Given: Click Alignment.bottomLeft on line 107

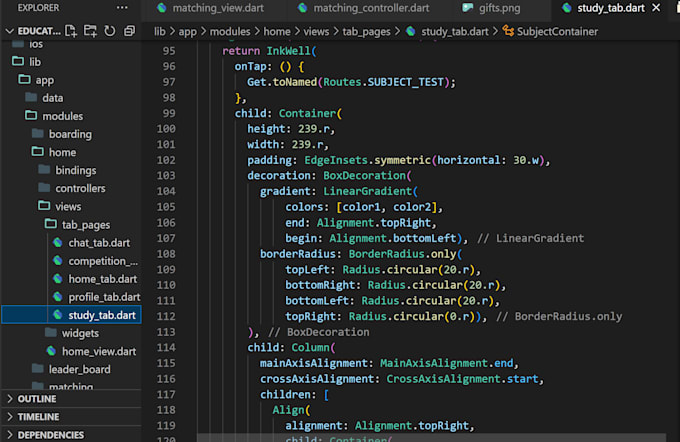Looking at the screenshot, I should pyautogui.click(x=392, y=238).
